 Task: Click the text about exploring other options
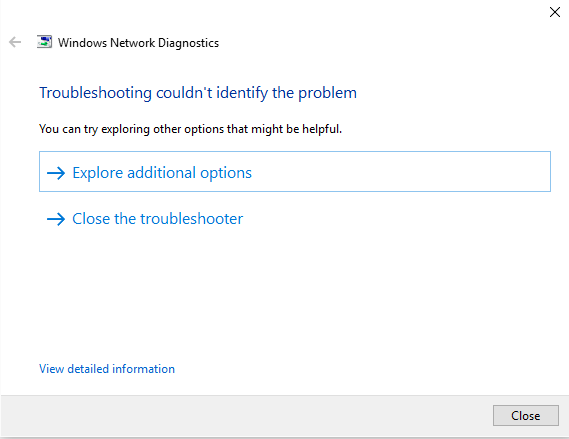tap(191, 129)
